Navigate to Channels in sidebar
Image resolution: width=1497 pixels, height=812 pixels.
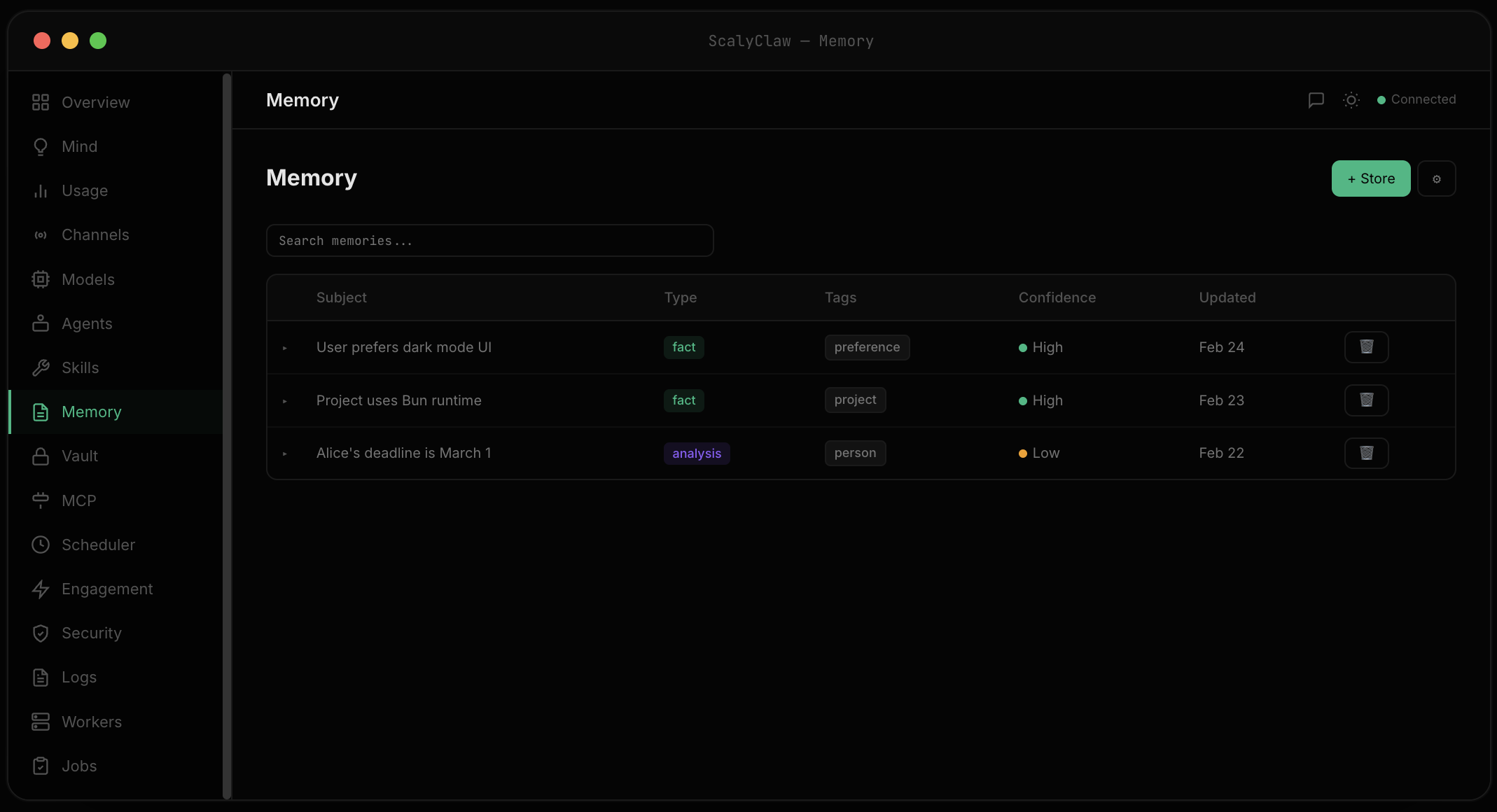point(95,235)
